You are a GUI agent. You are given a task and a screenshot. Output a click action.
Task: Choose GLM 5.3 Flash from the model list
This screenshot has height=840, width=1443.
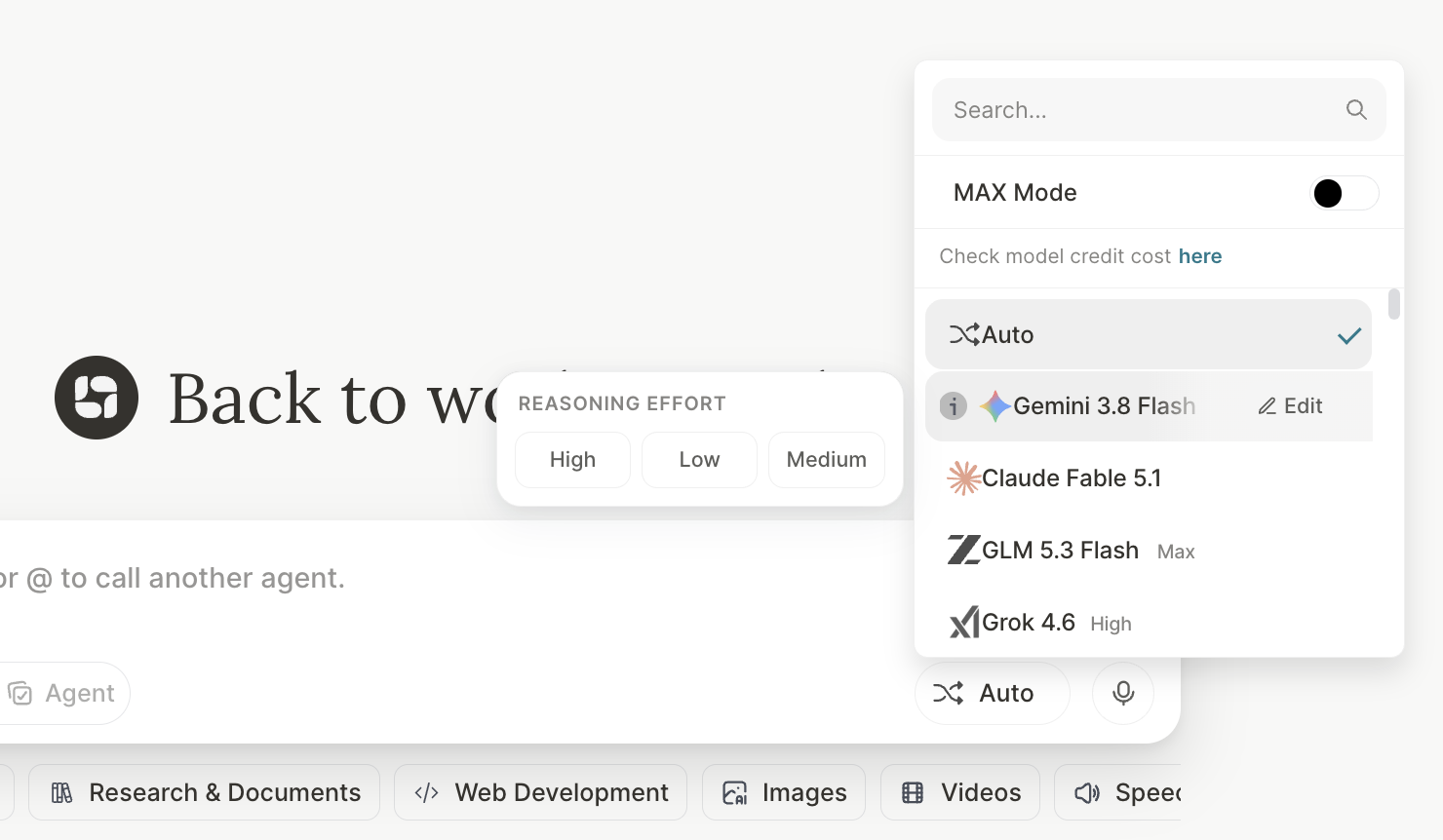1149,550
